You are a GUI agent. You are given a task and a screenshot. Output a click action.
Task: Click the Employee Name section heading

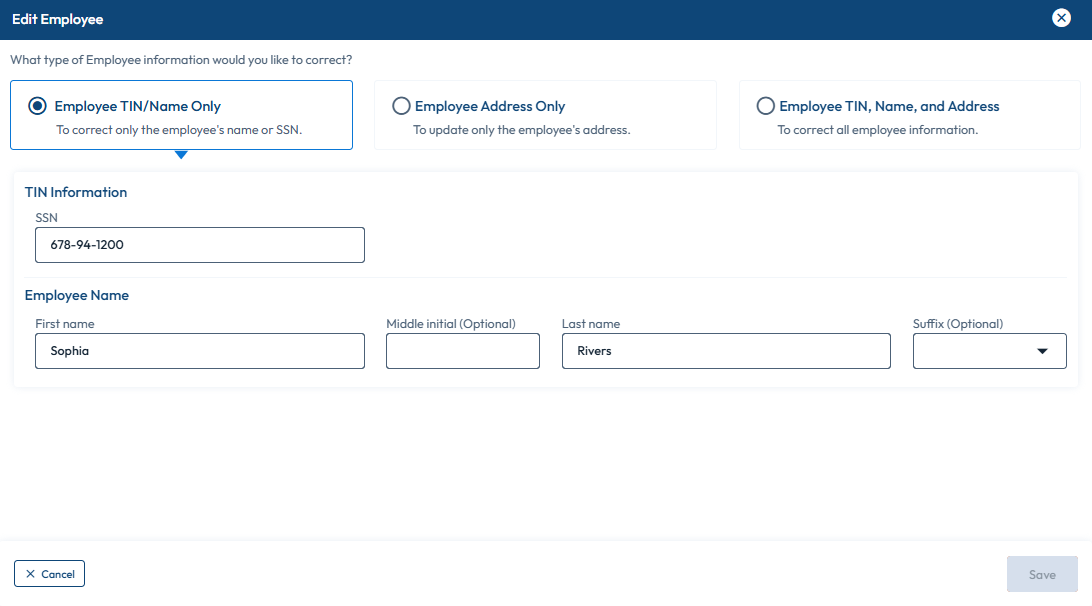point(77,295)
